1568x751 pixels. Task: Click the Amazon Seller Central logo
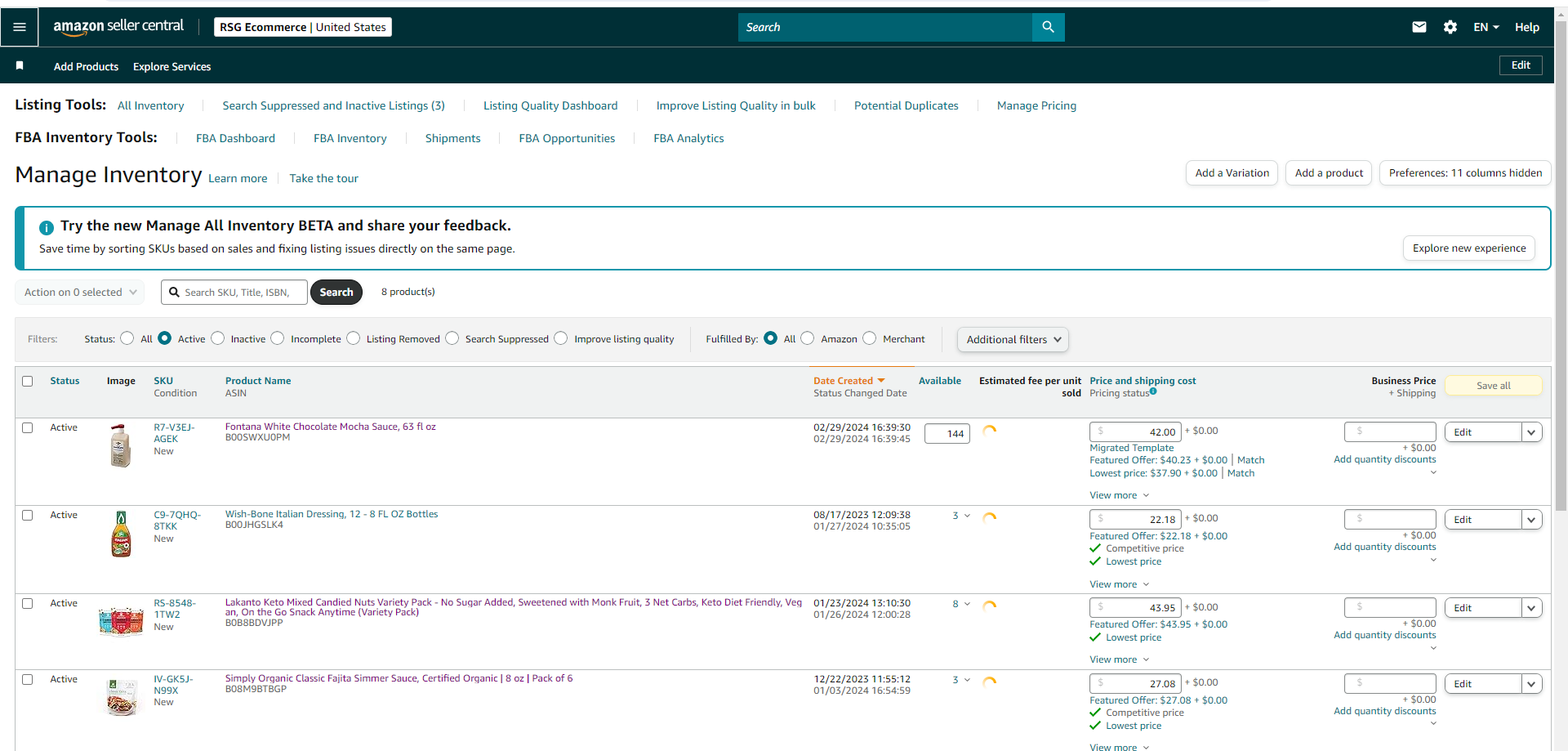coord(118,27)
